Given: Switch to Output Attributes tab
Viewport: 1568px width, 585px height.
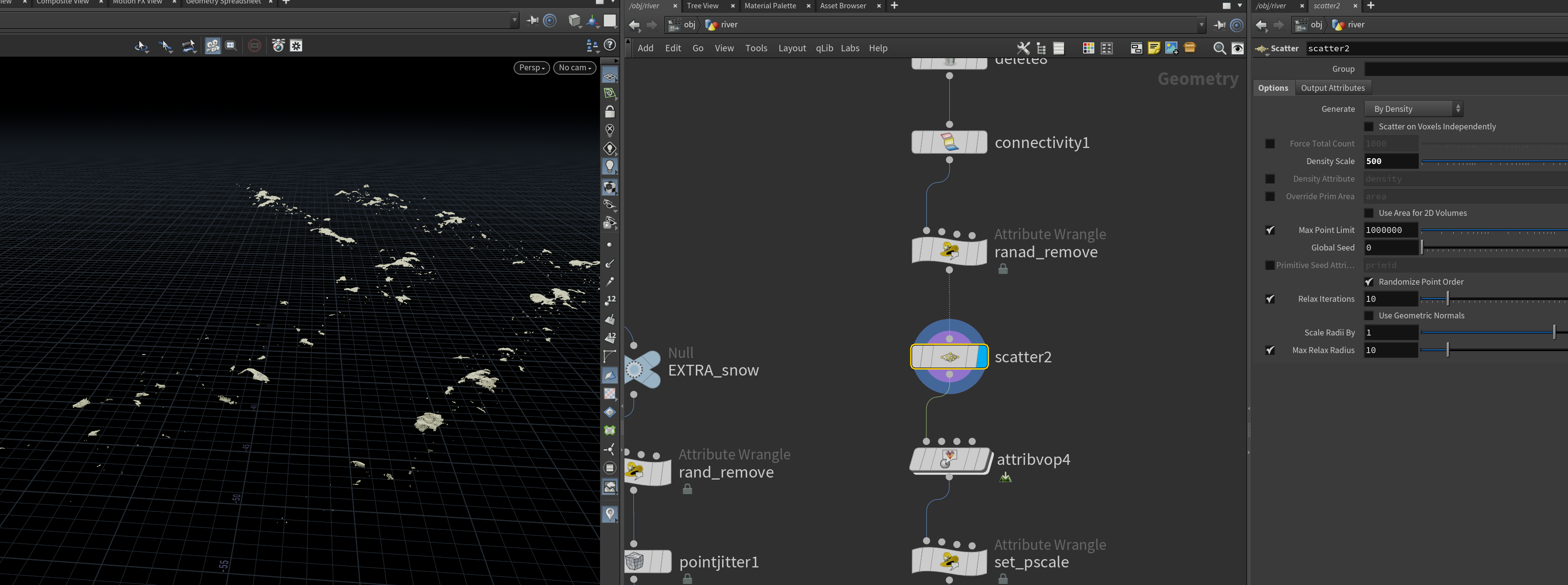Looking at the screenshot, I should [1332, 88].
